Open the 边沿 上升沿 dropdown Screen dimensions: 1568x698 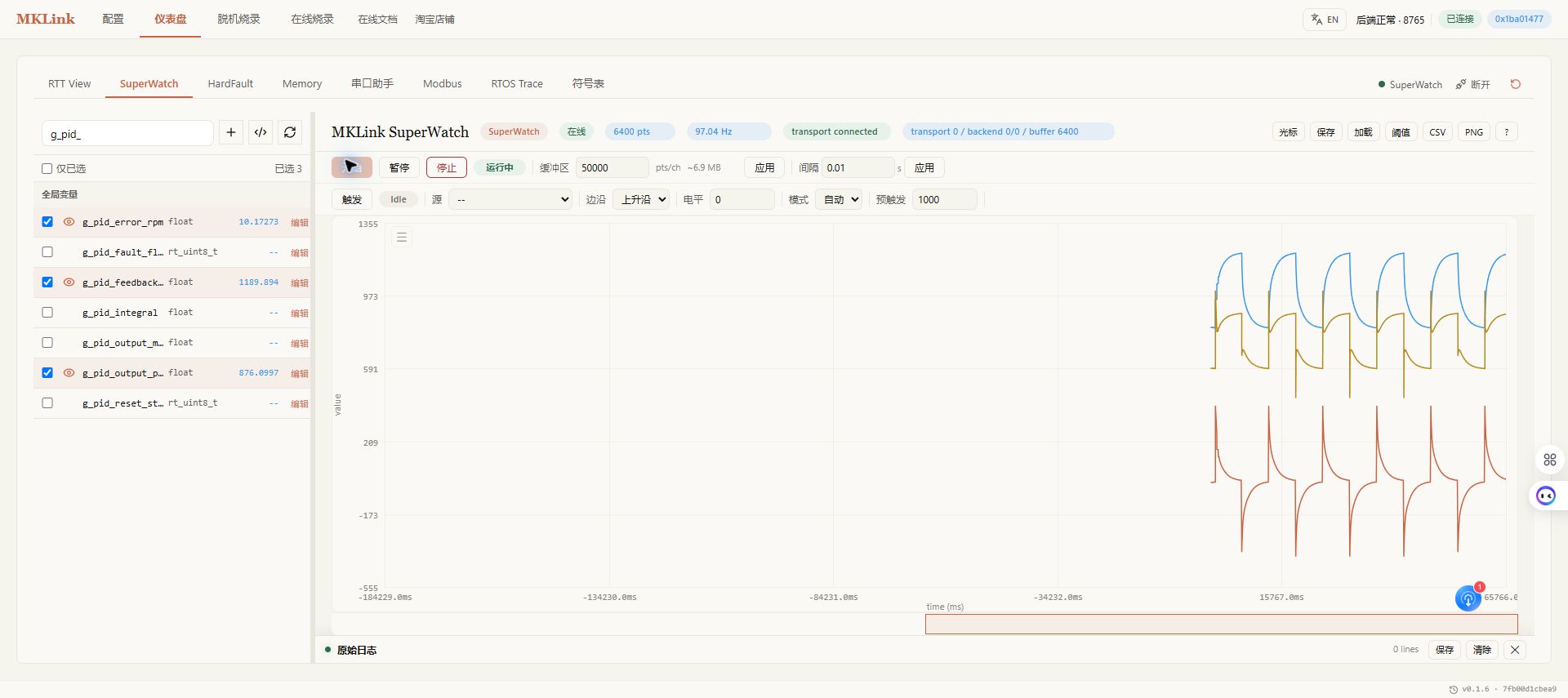(x=641, y=199)
